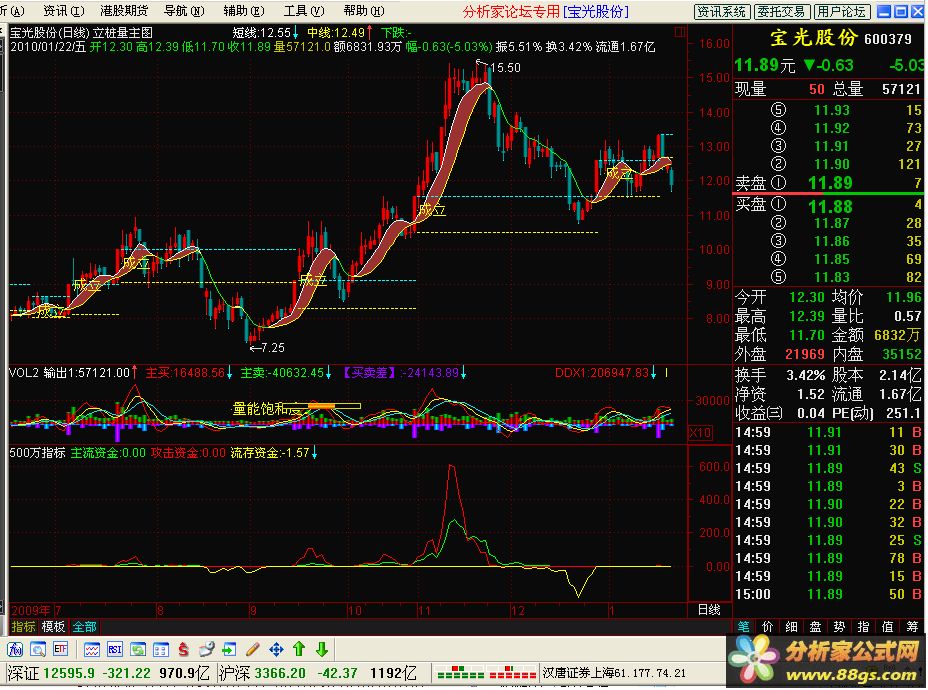Click the green arrow import window icon

tap(229, 651)
